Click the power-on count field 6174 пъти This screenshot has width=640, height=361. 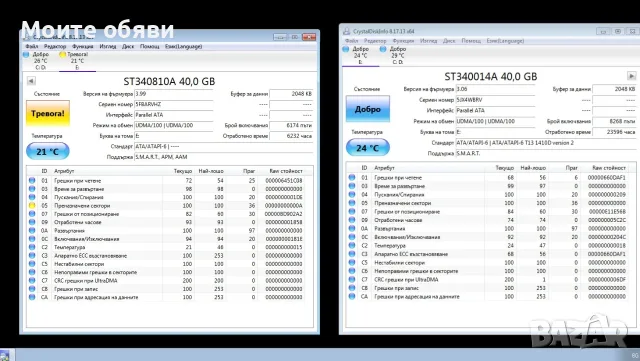point(291,125)
